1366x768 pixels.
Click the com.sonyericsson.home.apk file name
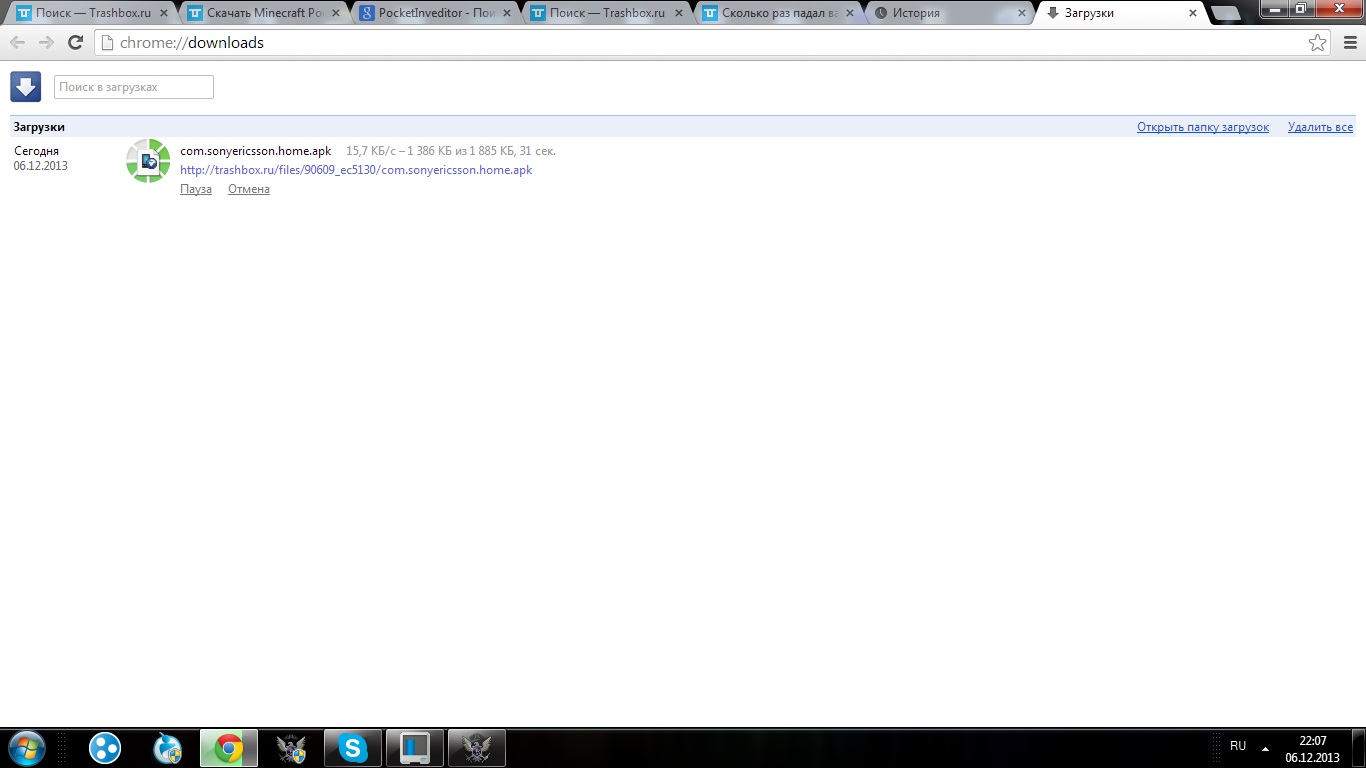coord(256,151)
